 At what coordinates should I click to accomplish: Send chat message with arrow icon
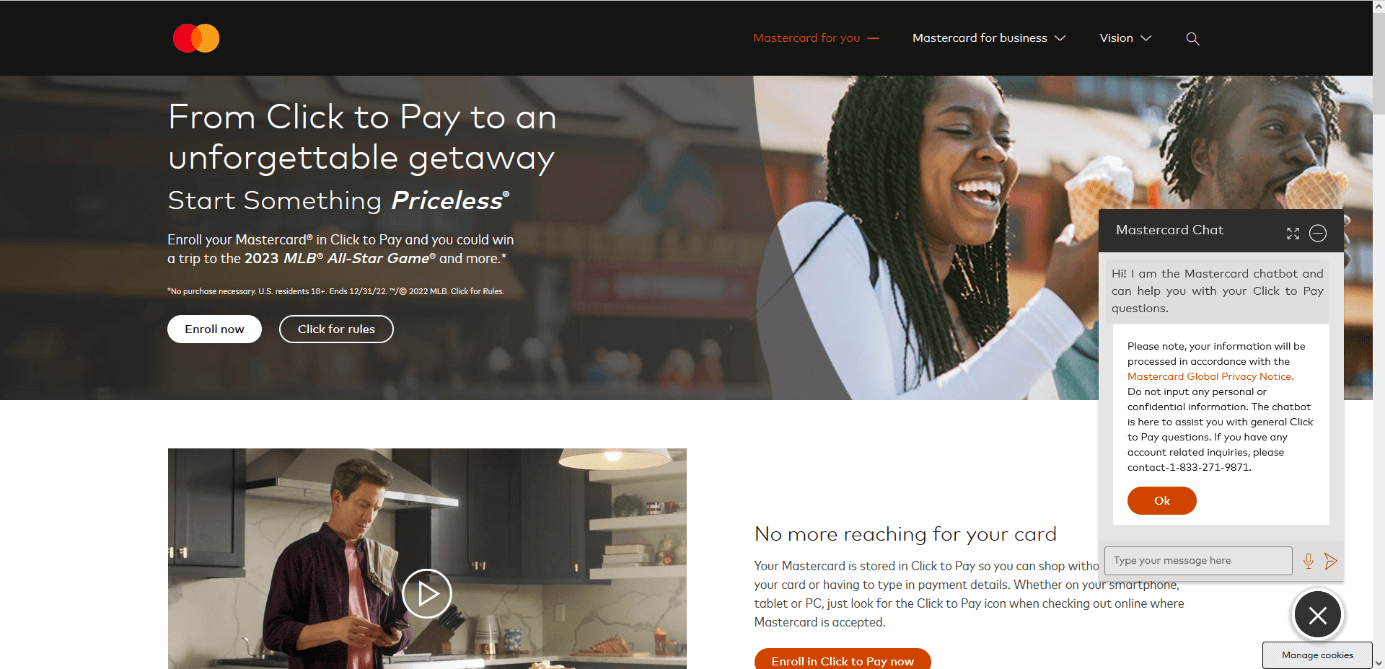[1331, 561]
